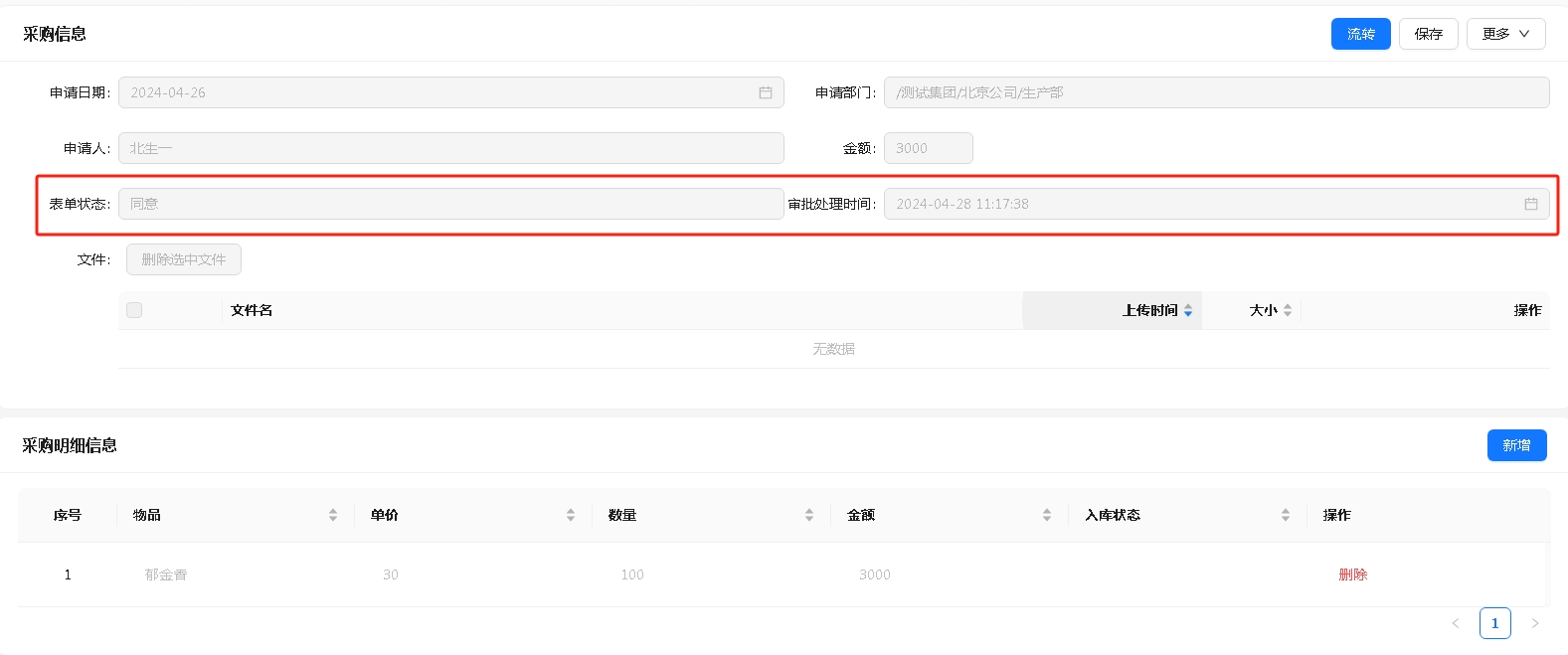Click the blue 流转 button

tap(1360, 34)
